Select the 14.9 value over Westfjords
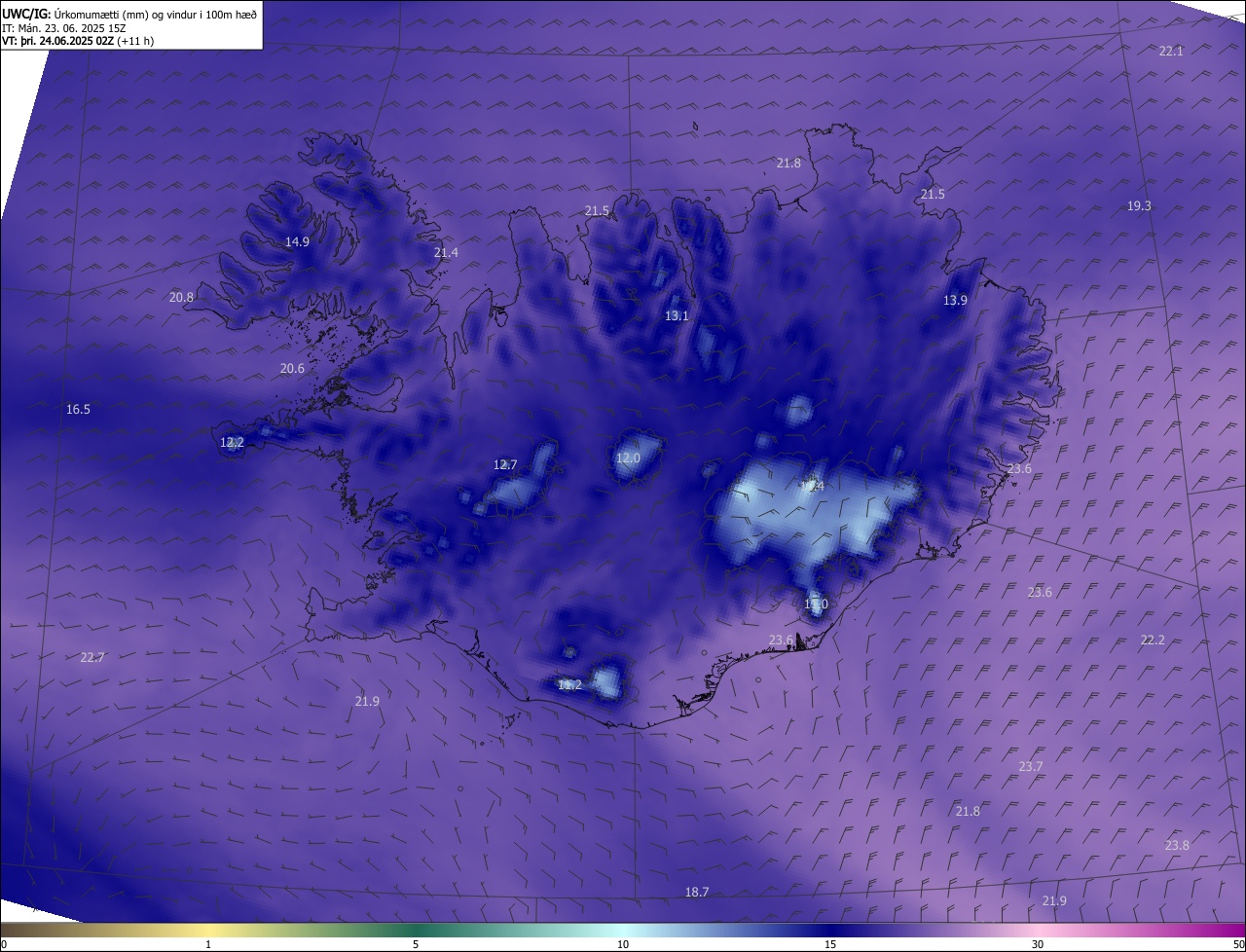 [x=297, y=242]
